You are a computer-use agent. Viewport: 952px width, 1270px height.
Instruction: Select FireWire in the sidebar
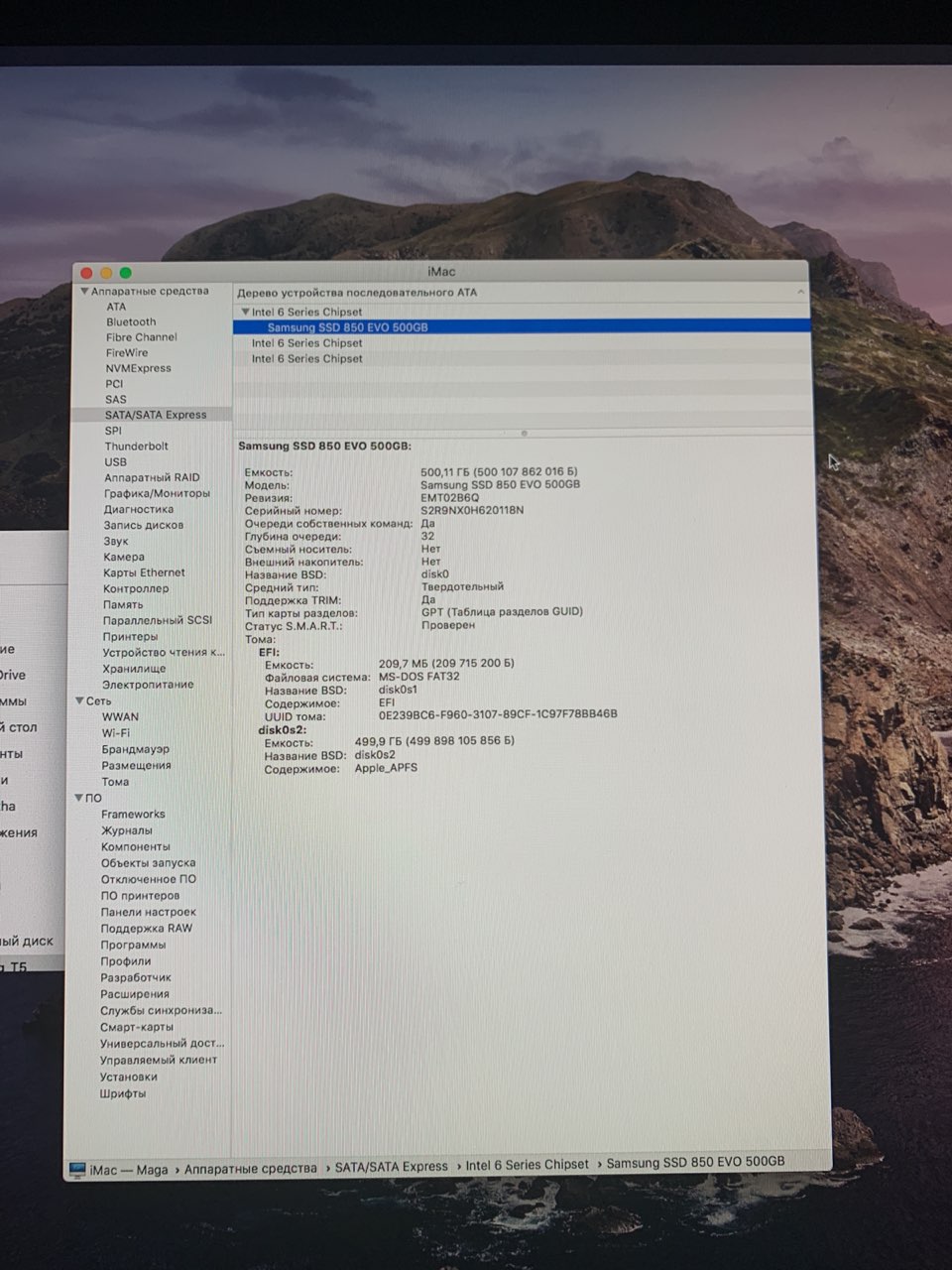point(127,353)
